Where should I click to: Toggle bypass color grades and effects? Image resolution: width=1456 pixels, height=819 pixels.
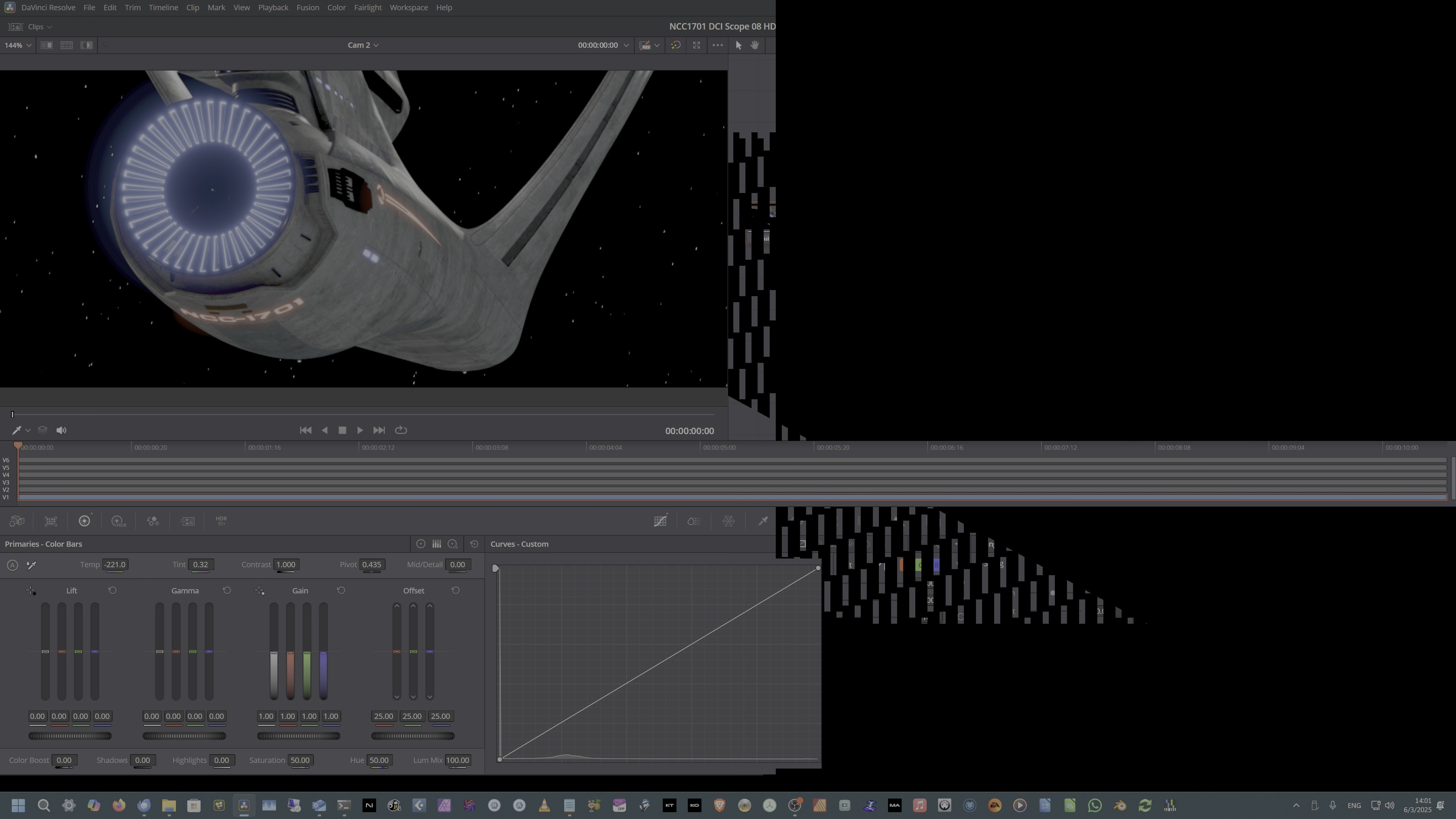coord(675,45)
